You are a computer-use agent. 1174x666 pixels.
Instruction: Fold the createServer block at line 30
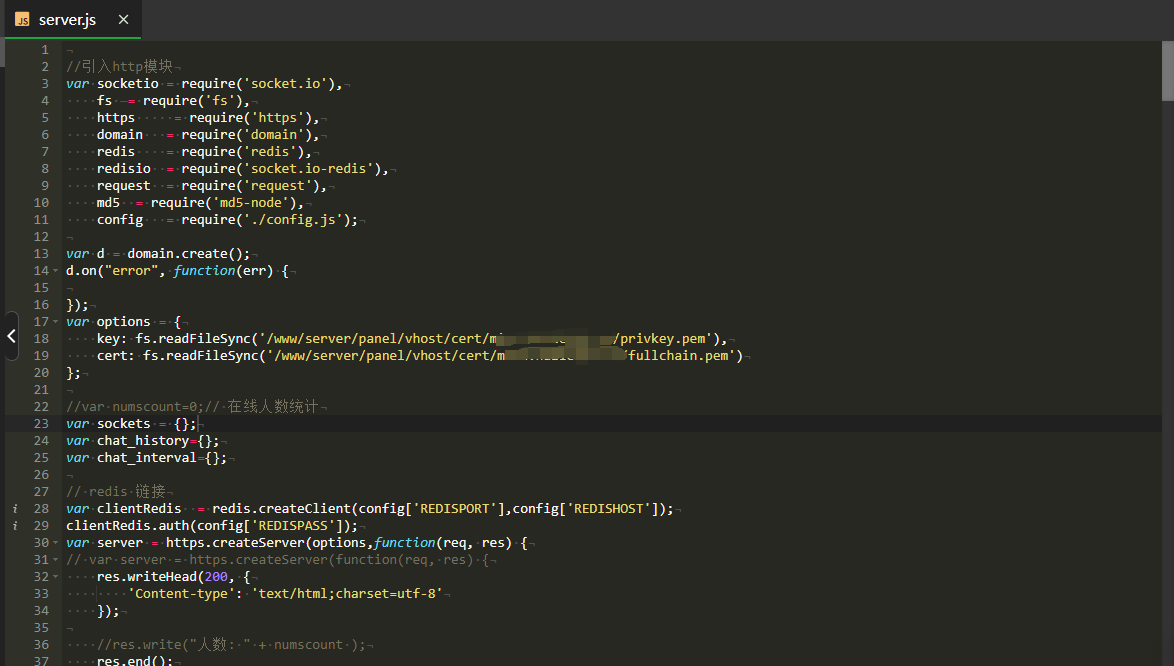point(55,543)
